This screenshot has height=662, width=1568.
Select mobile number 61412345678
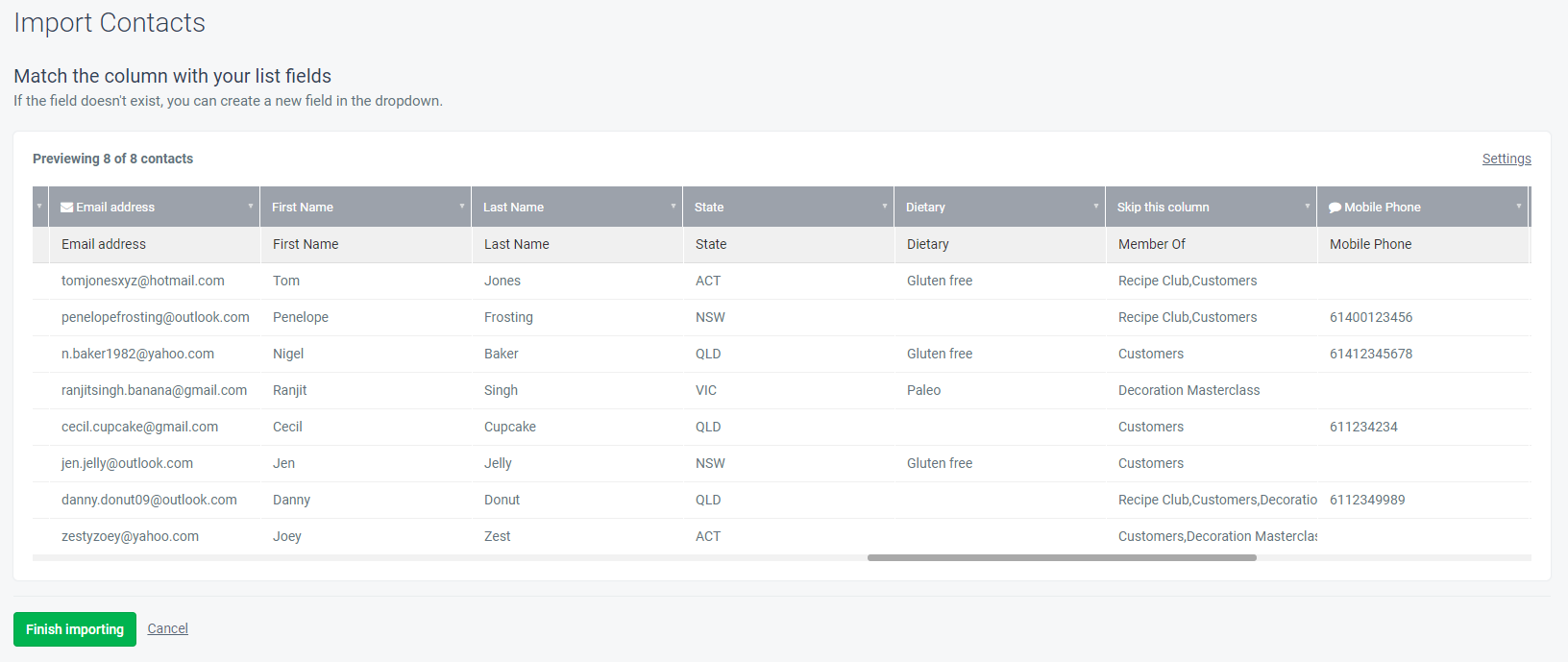(1371, 354)
